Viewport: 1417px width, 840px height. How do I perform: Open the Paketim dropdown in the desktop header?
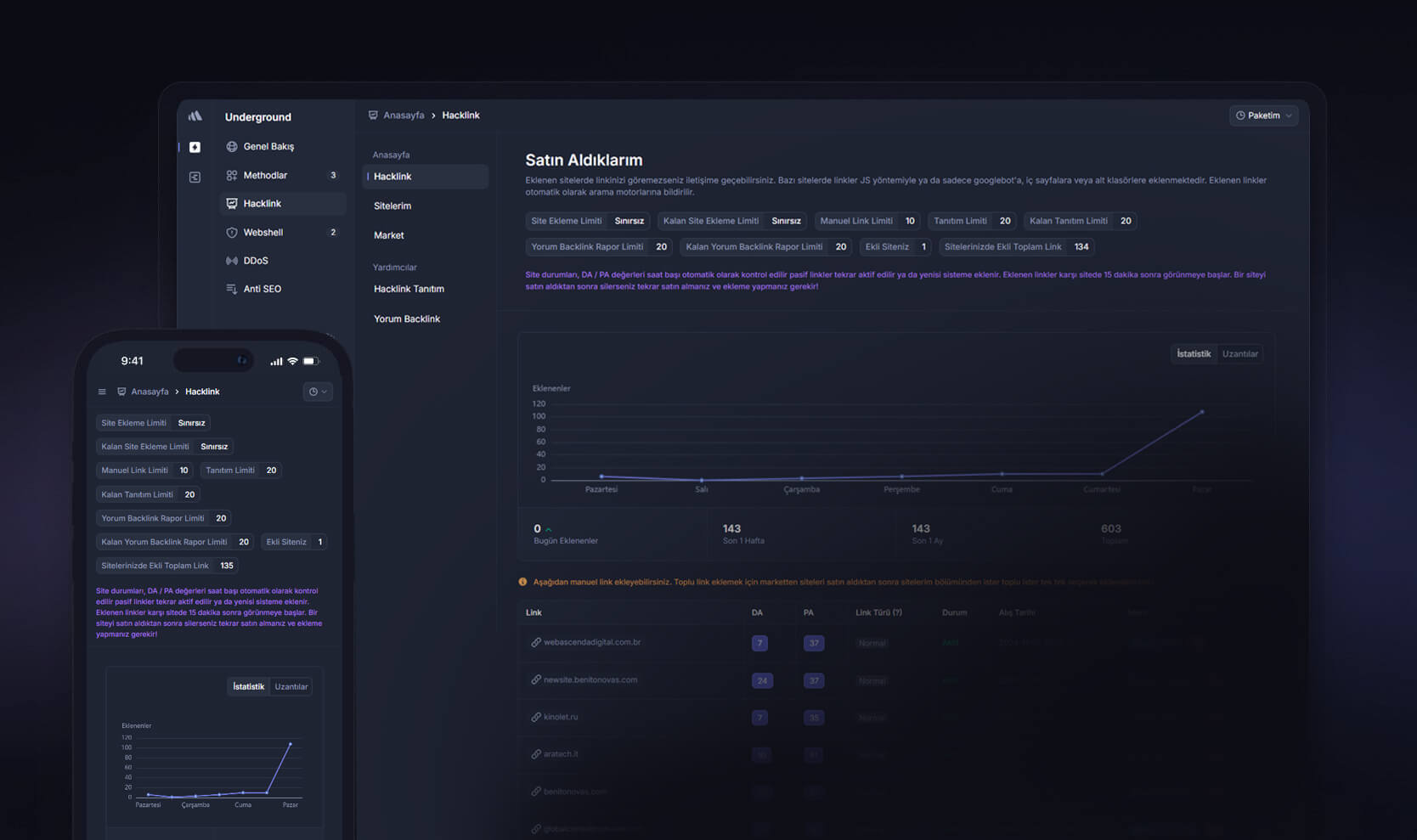click(x=1263, y=116)
